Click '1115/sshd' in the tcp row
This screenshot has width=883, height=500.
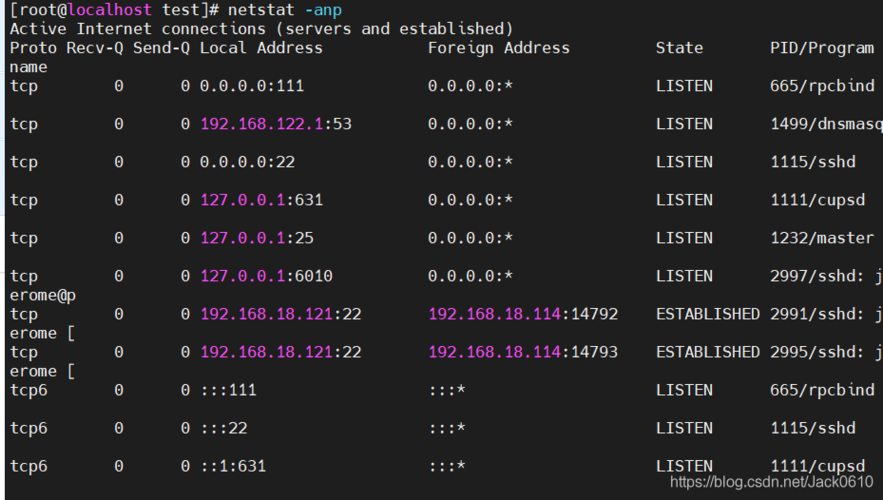(x=813, y=162)
